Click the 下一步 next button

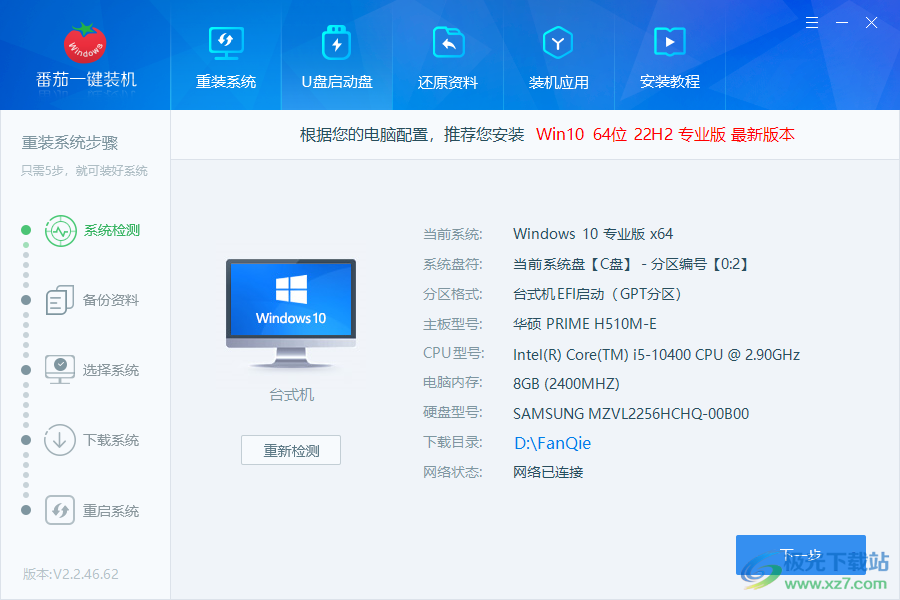pos(800,554)
